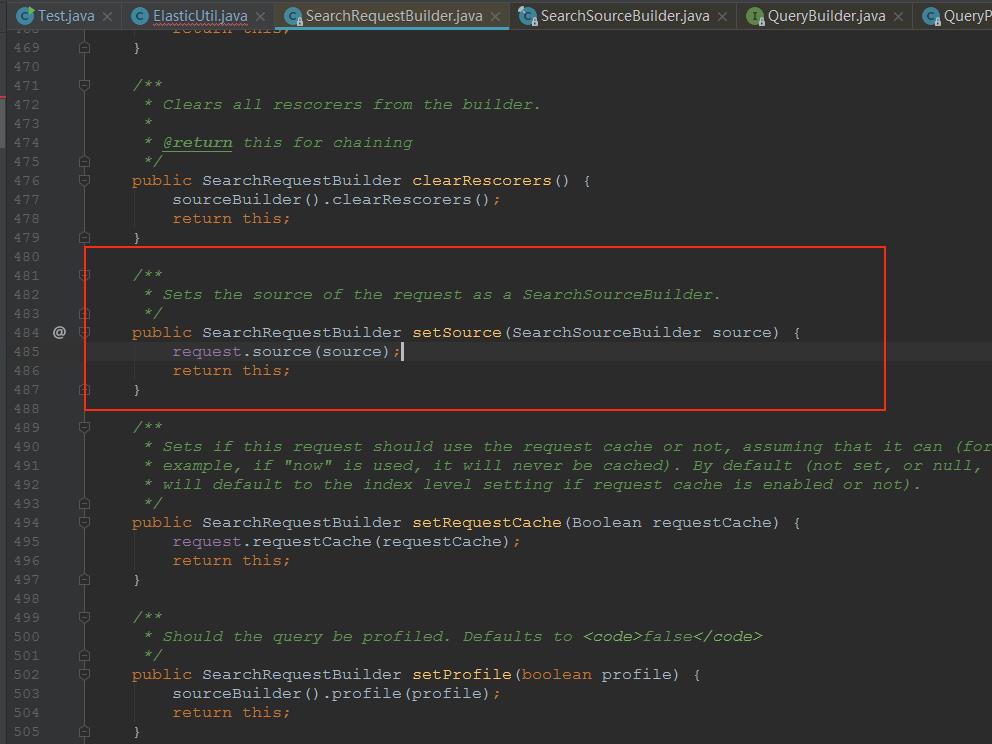Click the setSource method name
Viewport: 992px width, 744px height.
tap(457, 333)
